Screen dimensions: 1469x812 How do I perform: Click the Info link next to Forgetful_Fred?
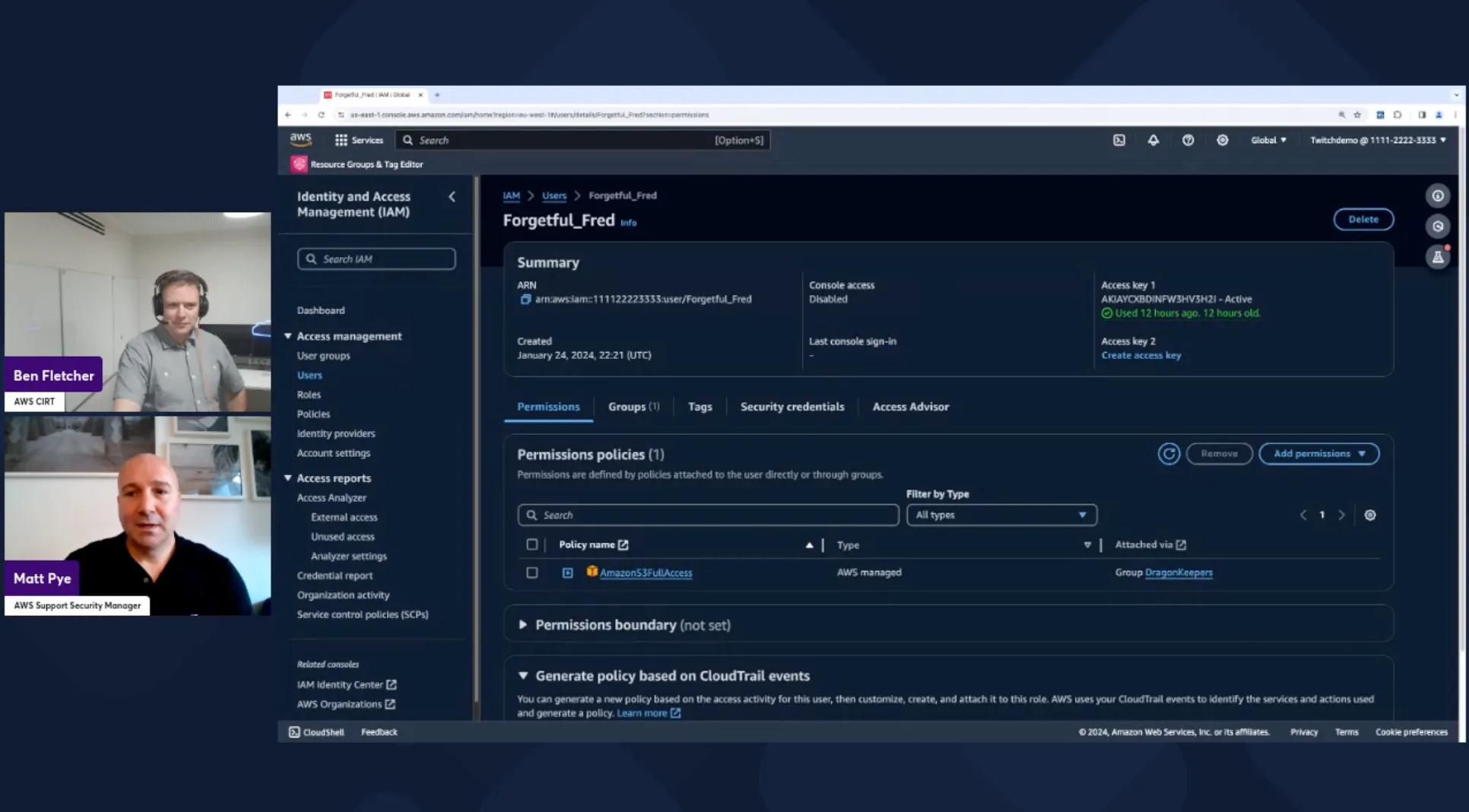(628, 223)
